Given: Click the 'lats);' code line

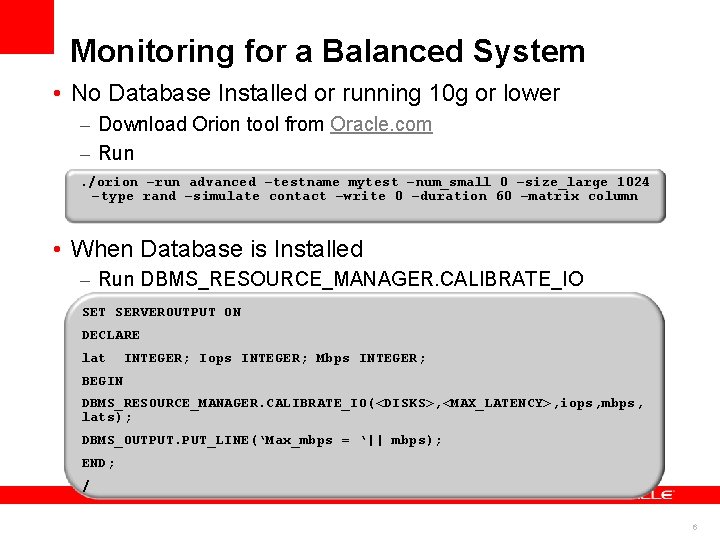Looking at the screenshot, I should 107,417.
